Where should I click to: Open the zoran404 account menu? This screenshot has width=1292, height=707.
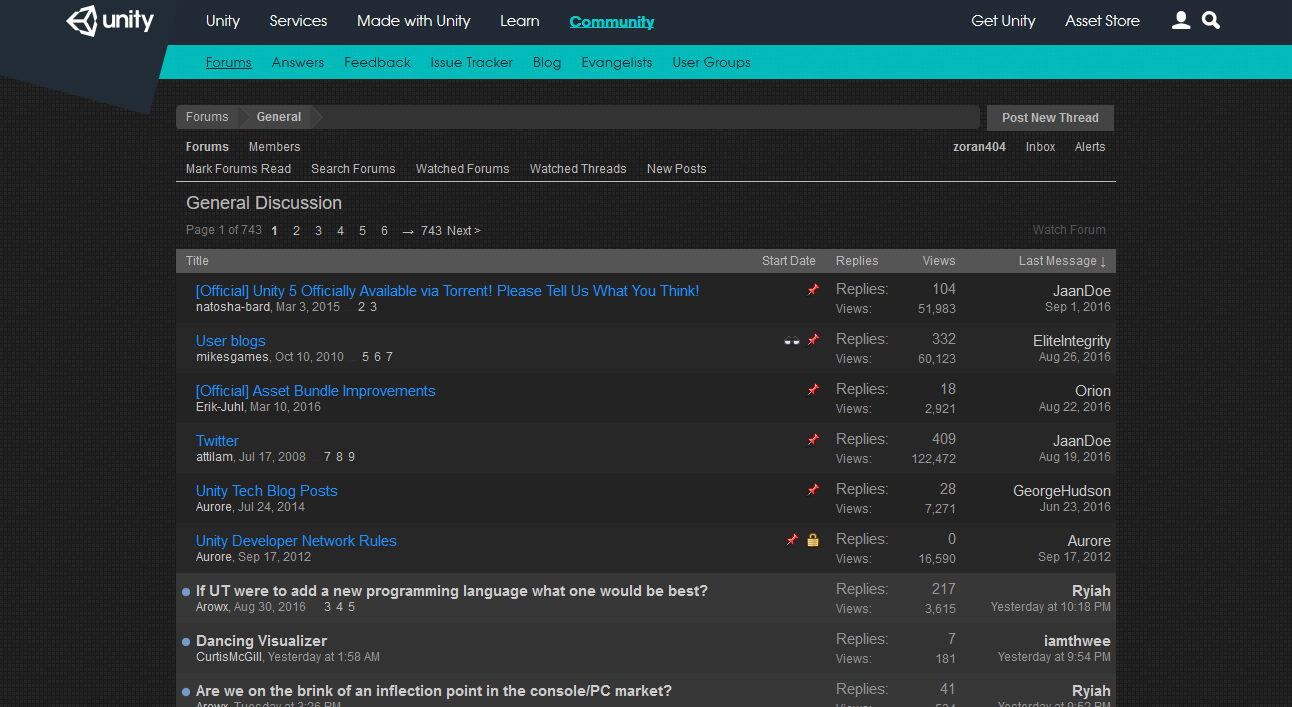click(x=979, y=147)
